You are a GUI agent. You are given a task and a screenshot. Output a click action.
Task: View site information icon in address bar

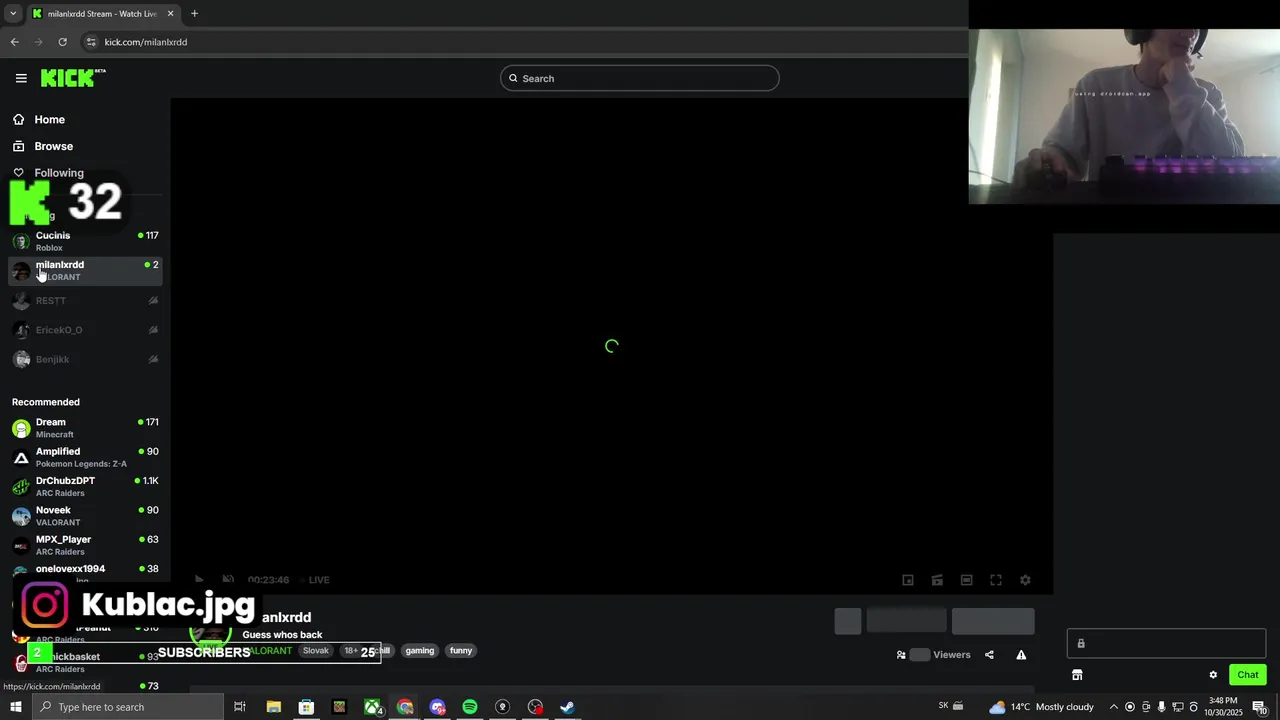(91, 42)
